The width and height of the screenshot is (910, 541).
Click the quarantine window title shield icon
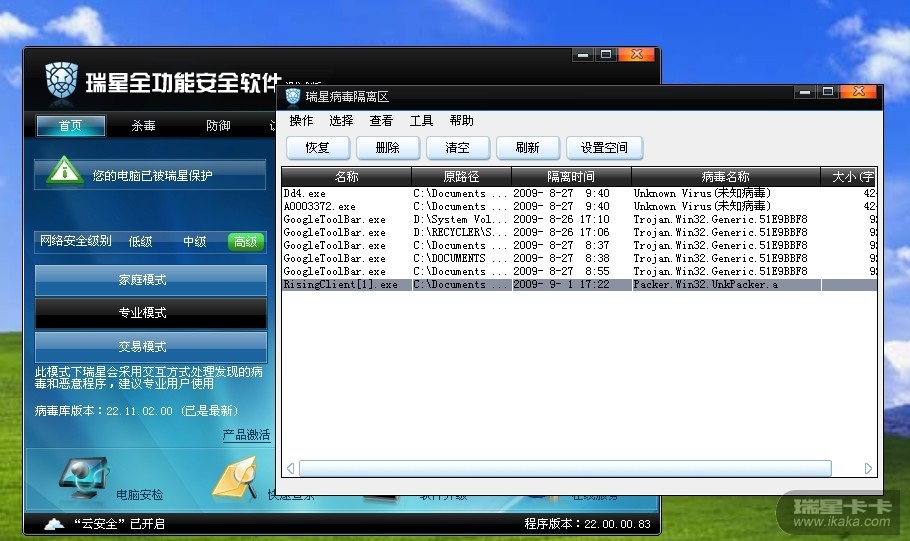(293, 96)
